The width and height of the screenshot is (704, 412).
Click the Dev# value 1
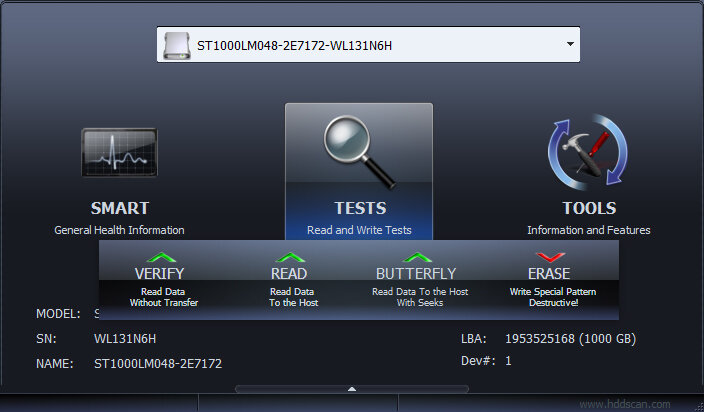click(x=508, y=361)
